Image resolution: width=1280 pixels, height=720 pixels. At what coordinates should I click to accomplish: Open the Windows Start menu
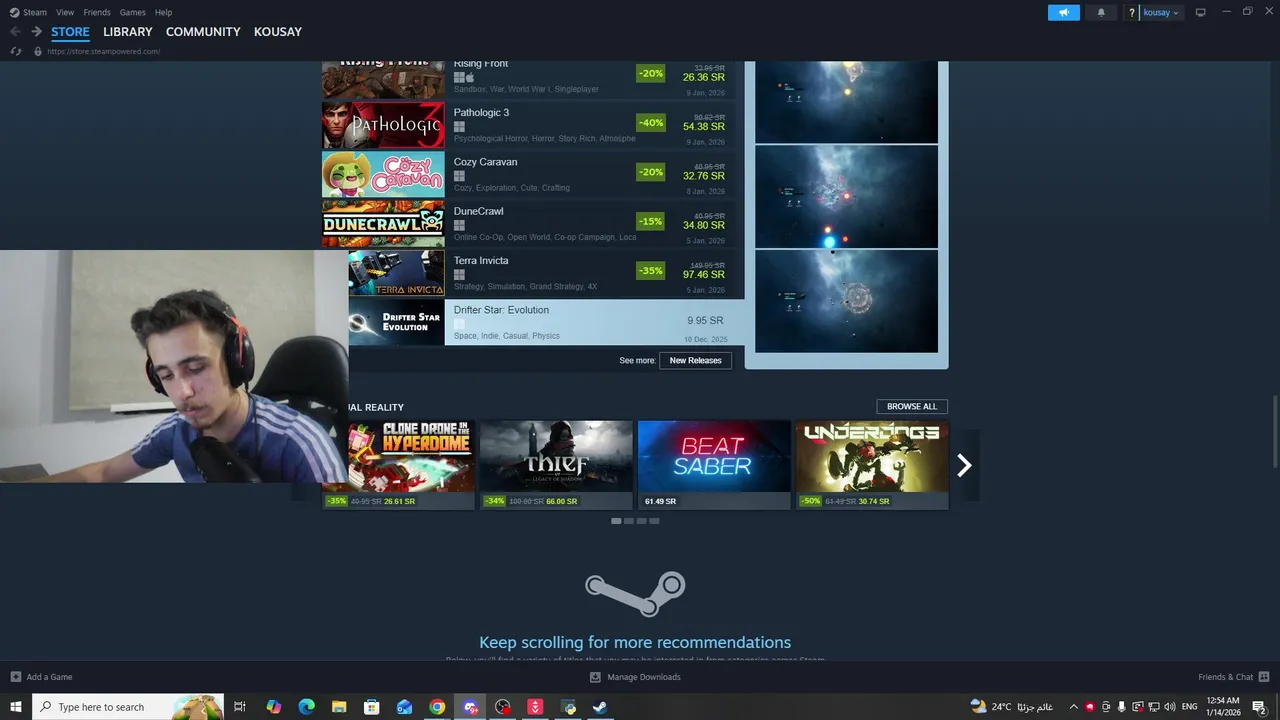click(15, 707)
